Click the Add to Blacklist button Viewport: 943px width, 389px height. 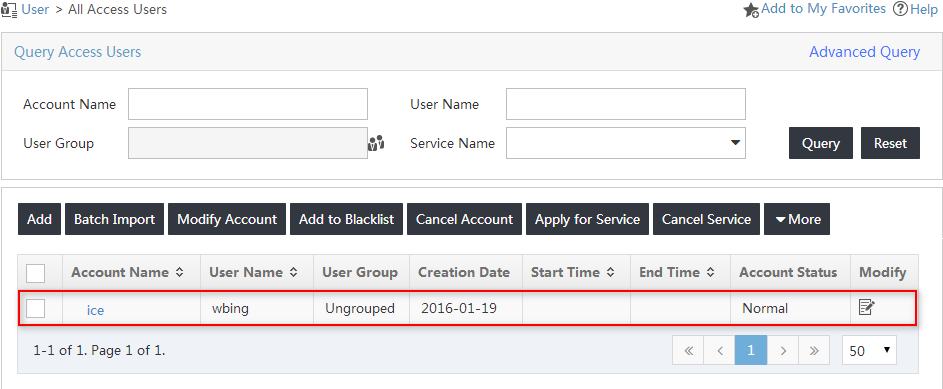coord(346,219)
